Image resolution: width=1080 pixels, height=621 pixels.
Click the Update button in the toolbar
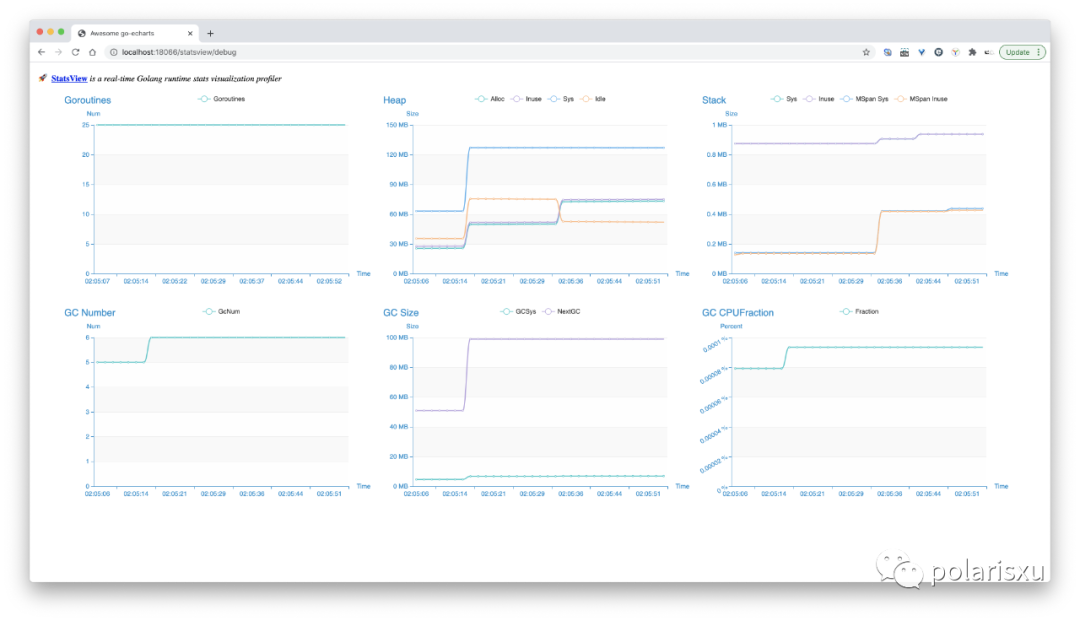pyautogui.click(x=1017, y=52)
